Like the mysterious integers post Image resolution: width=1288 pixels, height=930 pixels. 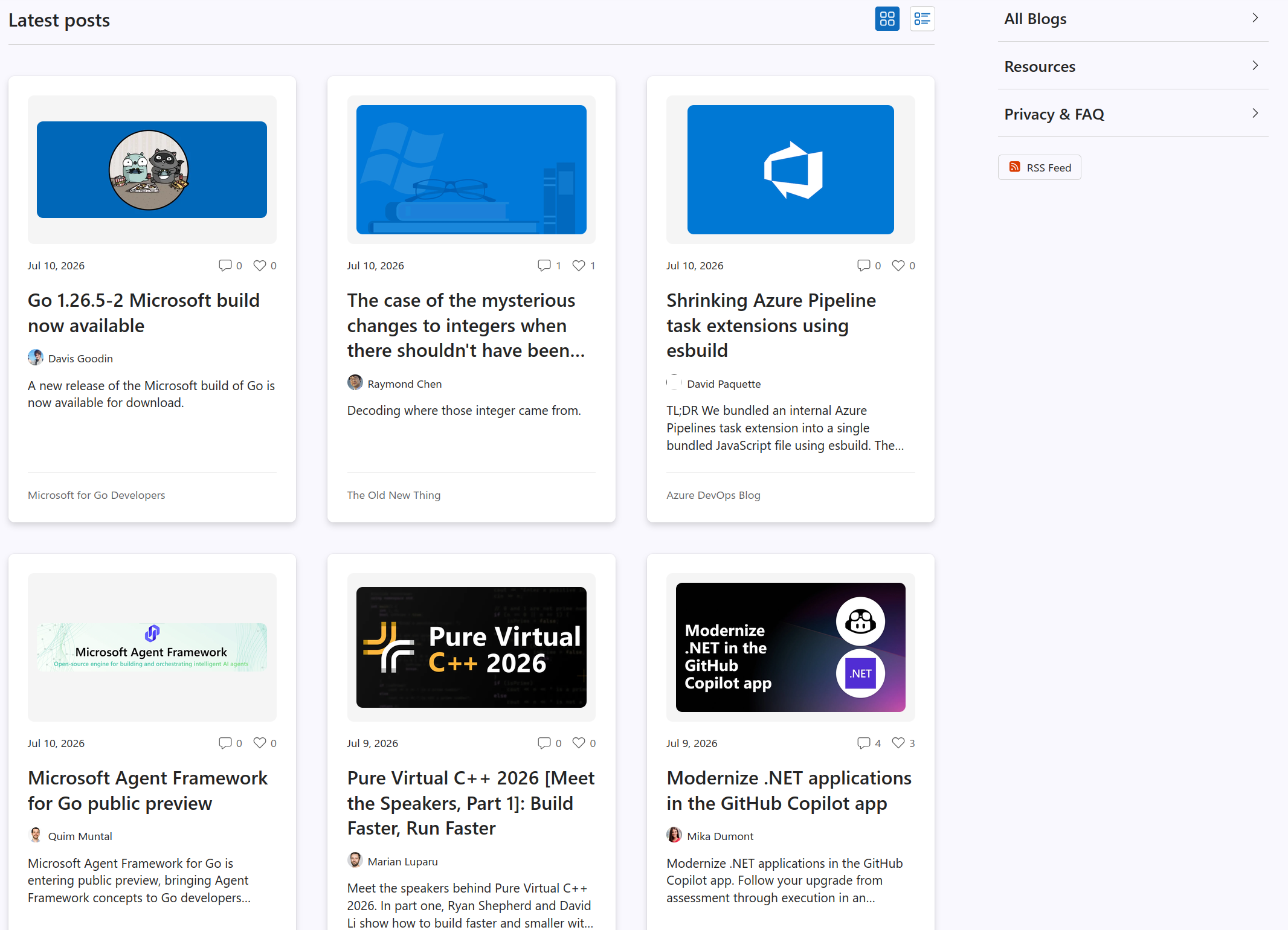click(579, 265)
